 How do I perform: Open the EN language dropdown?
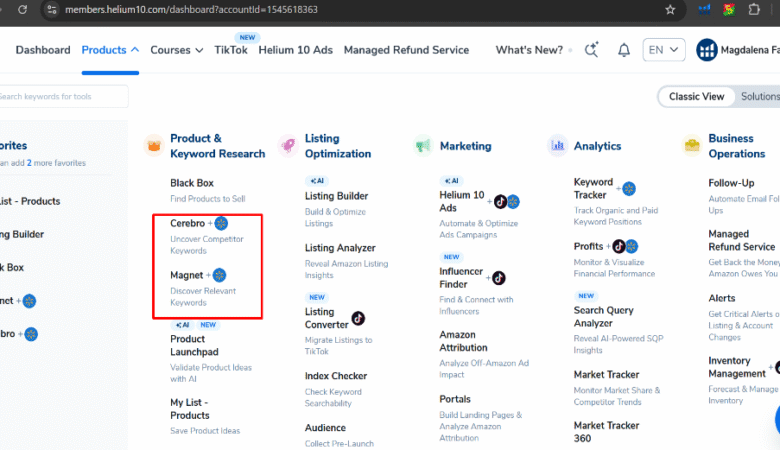pos(664,50)
